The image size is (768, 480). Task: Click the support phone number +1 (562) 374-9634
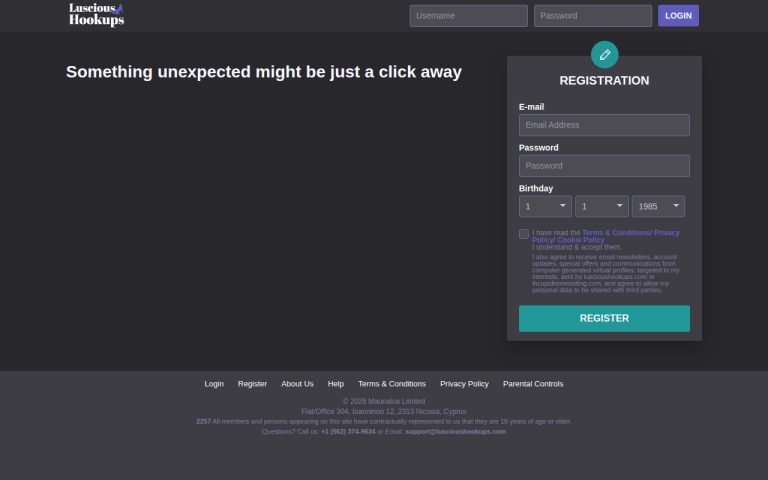click(348, 432)
